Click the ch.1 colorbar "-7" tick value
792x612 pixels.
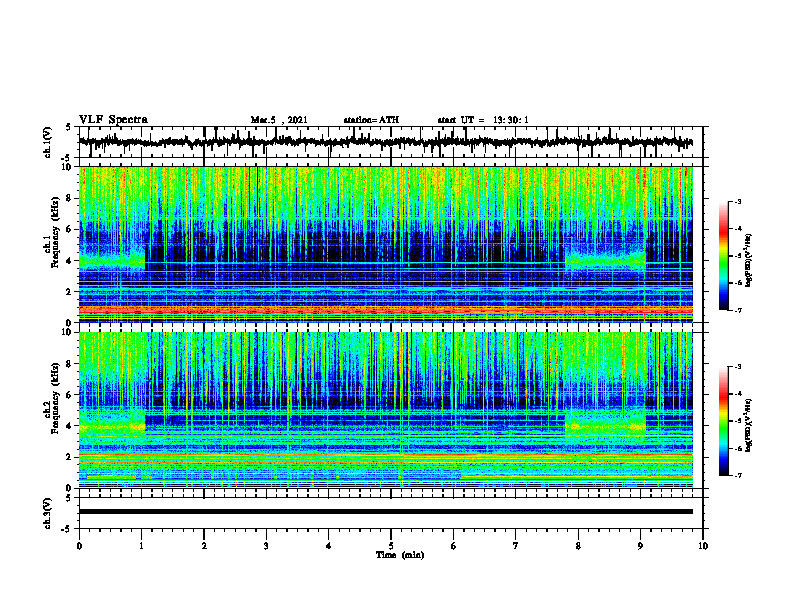(738, 310)
